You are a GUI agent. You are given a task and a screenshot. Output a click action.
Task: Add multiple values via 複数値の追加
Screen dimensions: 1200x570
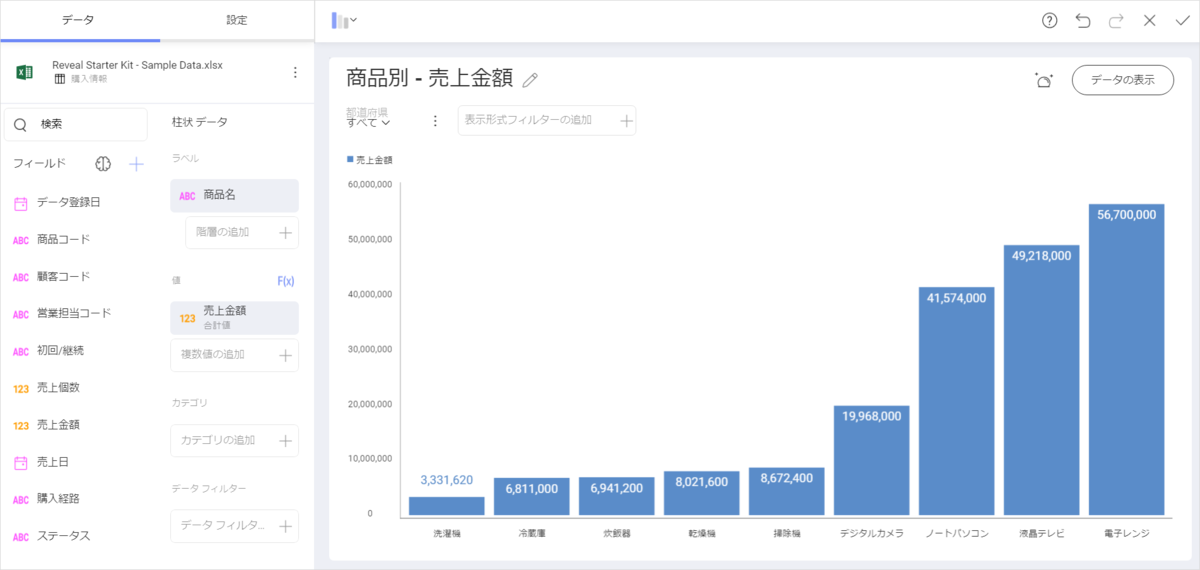[235, 354]
